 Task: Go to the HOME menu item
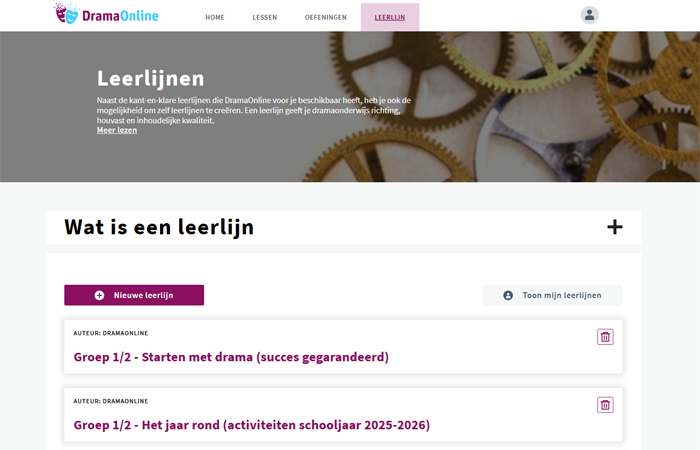click(x=215, y=17)
